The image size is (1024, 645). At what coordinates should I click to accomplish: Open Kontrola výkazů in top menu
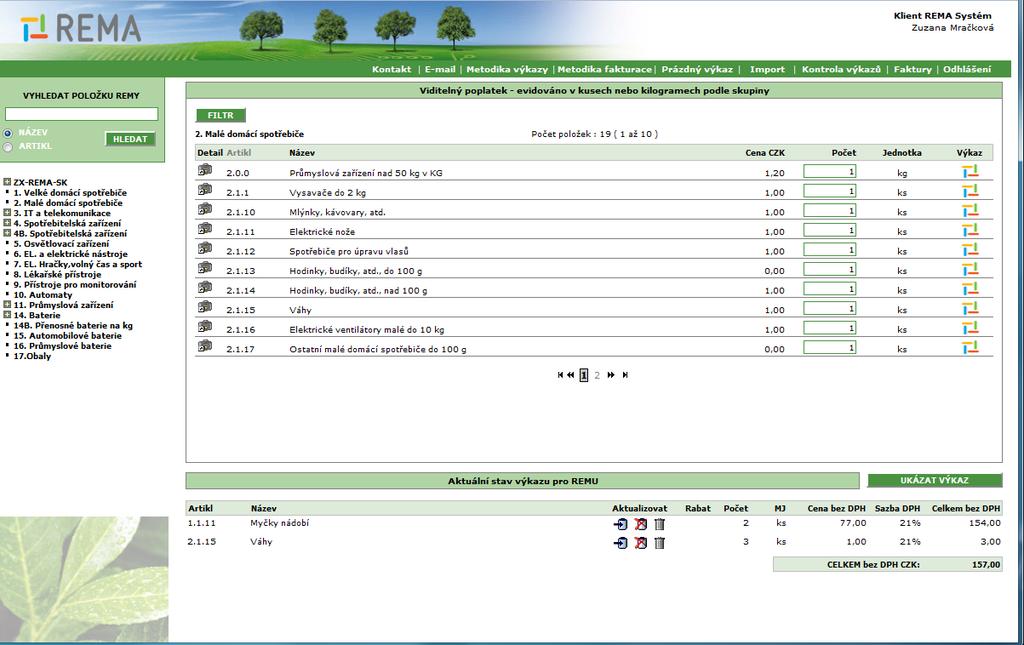pyautogui.click(x=841, y=69)
